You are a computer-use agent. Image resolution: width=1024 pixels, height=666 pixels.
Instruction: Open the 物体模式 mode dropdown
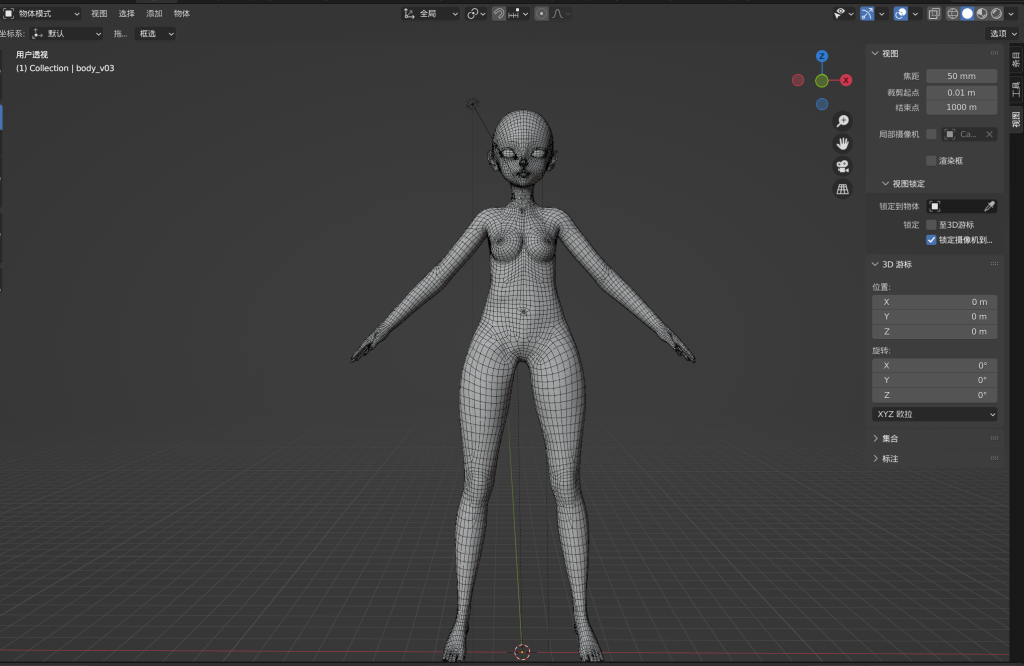[42, 14]
